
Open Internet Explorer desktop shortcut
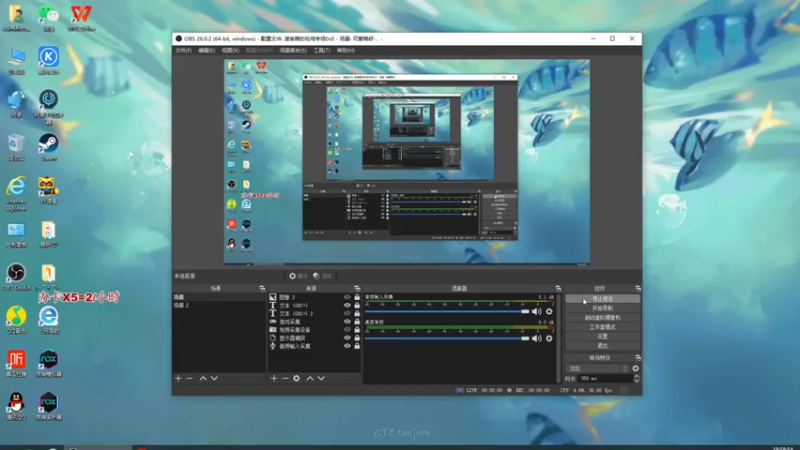(16, 194)
